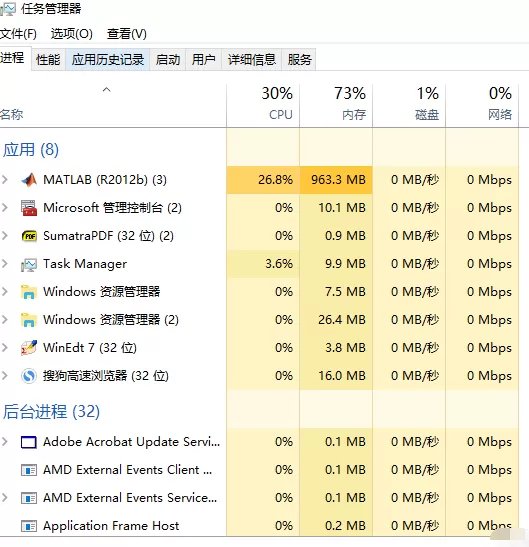This screenshot has height=547, width=529.
Task: Click the Application Frame Host icon
Action: pos(29,526)
